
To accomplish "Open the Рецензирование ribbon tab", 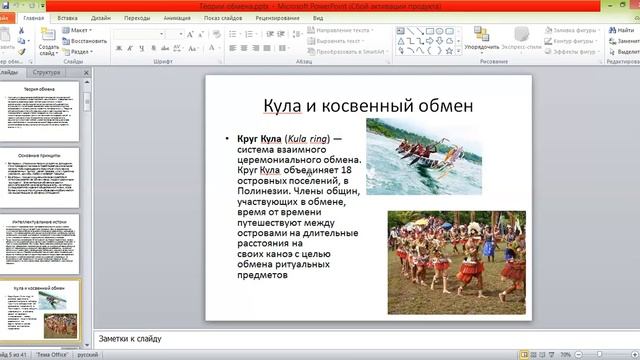I will pos(278,18).
